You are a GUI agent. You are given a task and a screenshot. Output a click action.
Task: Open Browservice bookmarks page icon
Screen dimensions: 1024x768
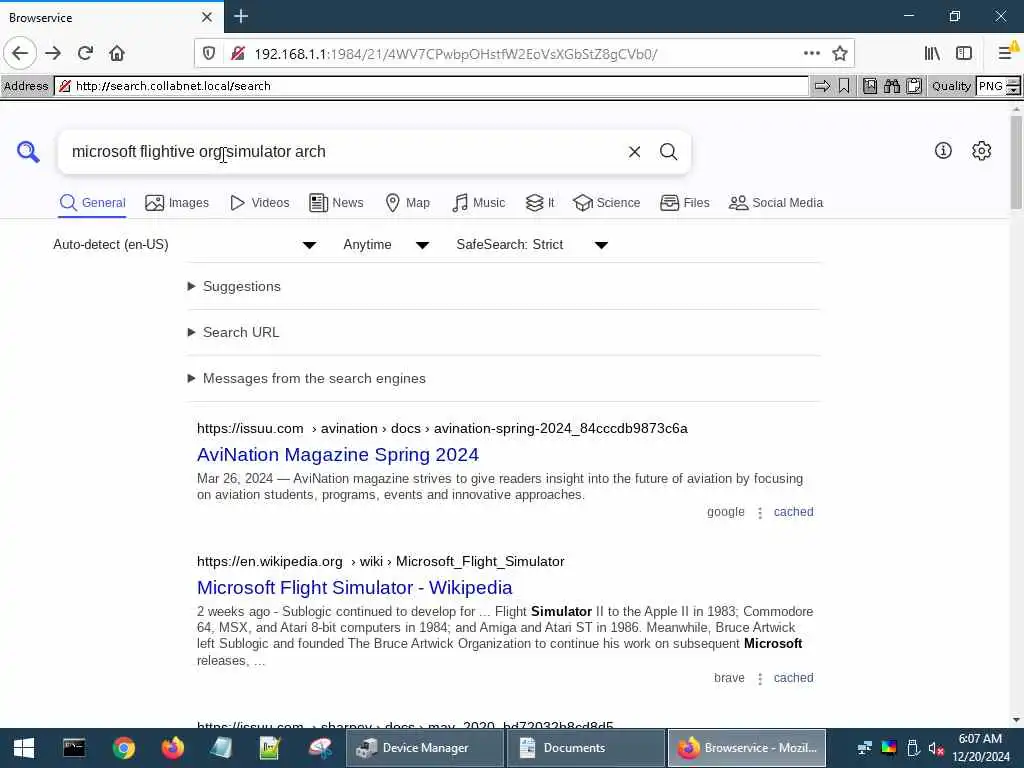pyautogui.click(x=870, y=86)
